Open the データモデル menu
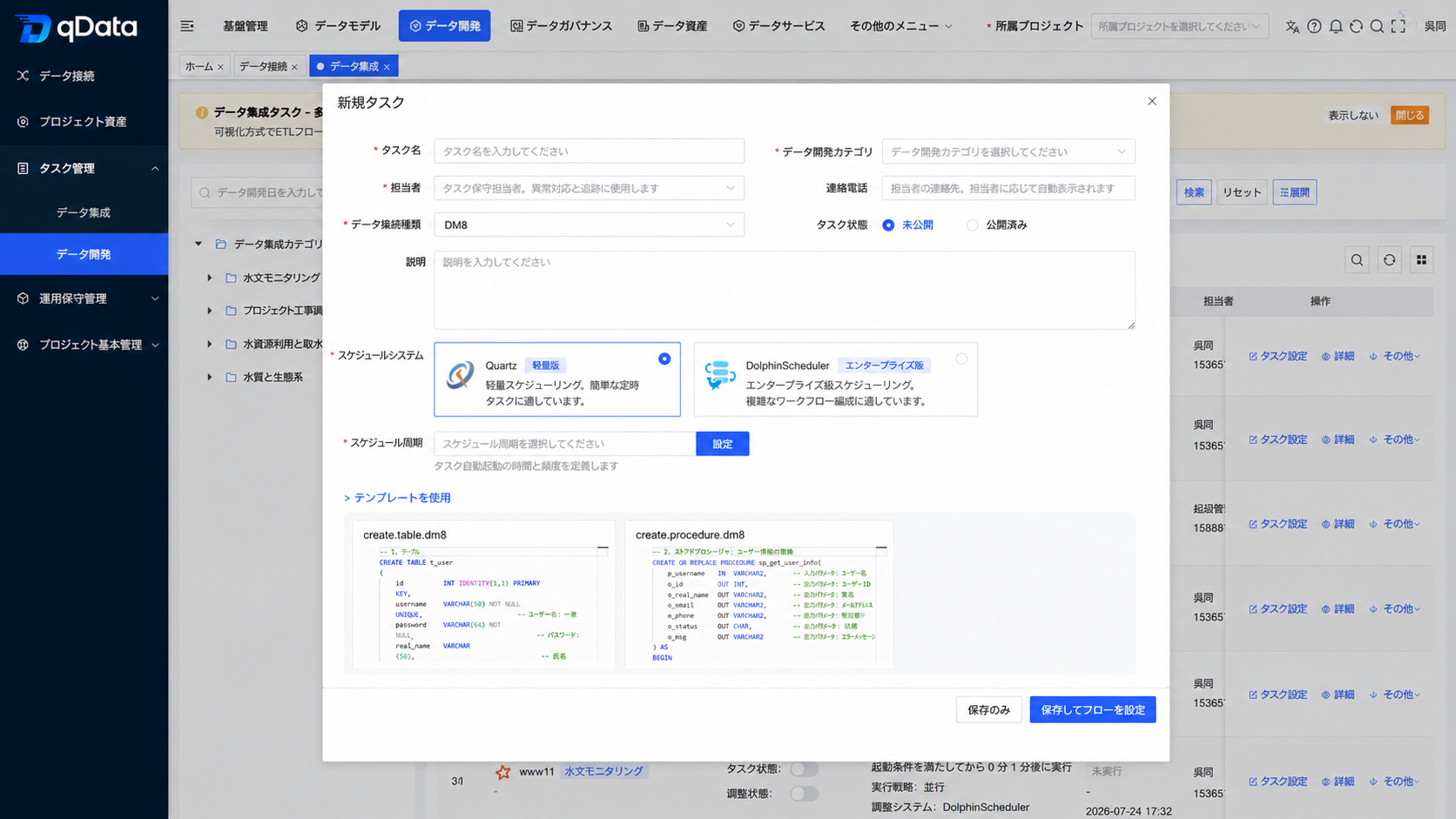Image resolution: width=1456 pixels, height=819 pixels. pyautogui.click(x=338, y=26)
